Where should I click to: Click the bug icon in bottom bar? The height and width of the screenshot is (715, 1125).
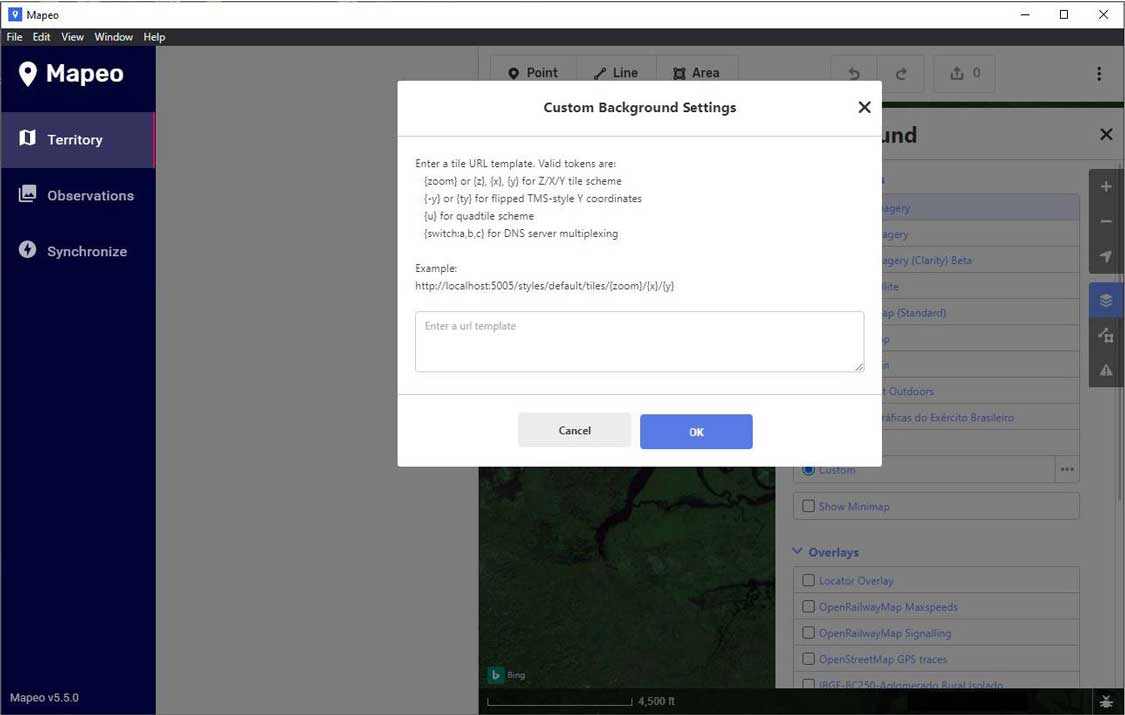click(x=1106, y=701)
